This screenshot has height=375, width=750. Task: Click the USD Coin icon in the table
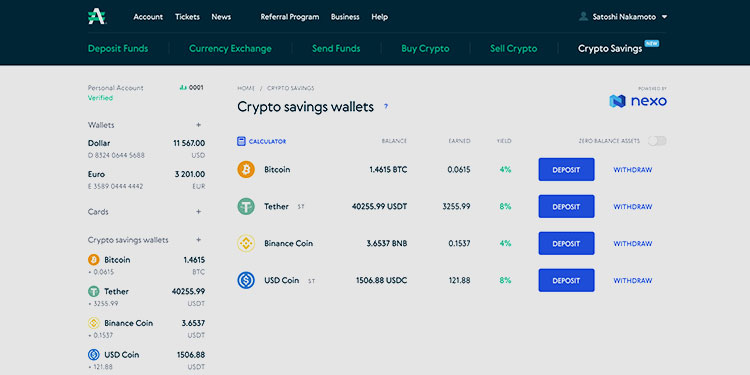(x=246, y=280)
